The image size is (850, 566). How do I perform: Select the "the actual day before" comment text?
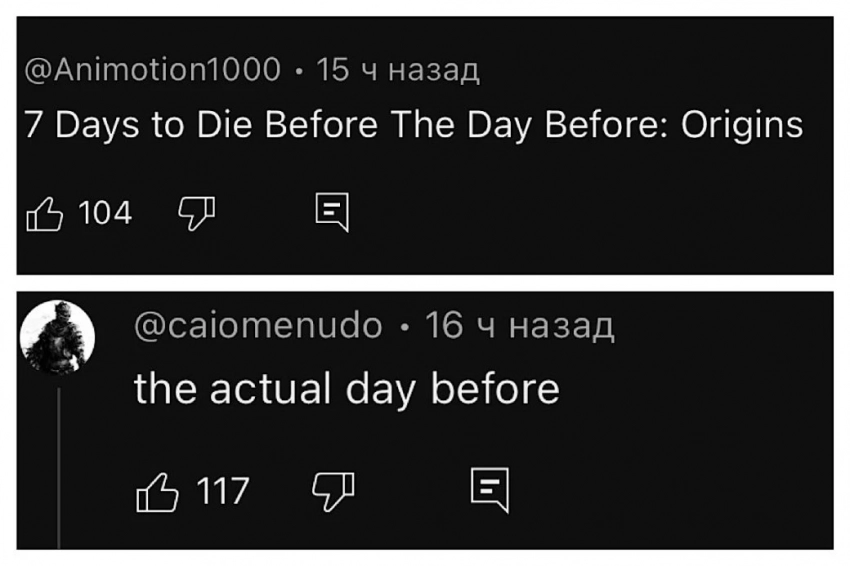(x=346, y=388)
